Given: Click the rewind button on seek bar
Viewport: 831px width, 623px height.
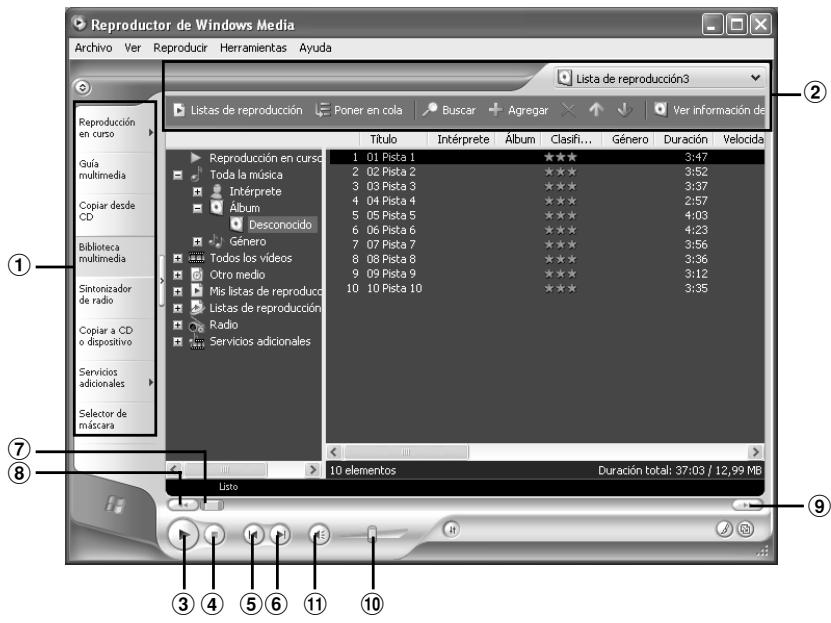Looking at the screenshot, I should coord(182,505).
